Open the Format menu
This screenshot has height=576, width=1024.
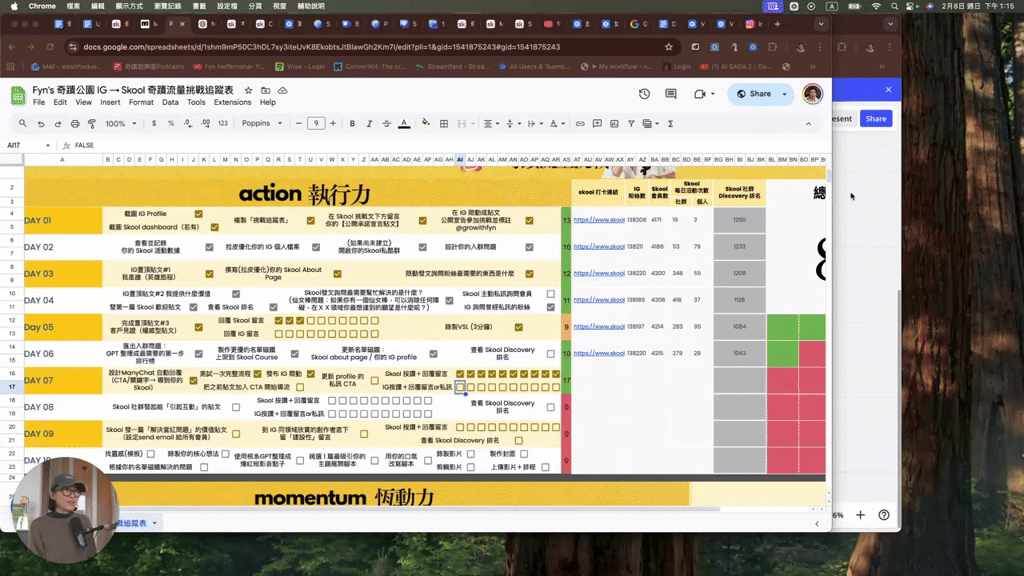coord(141,103)
